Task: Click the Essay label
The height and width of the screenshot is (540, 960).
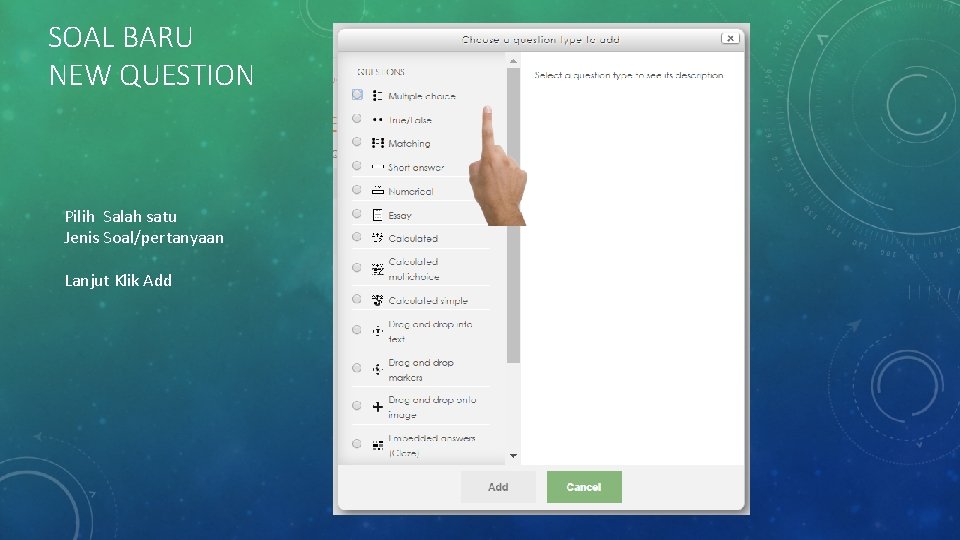Action: click(x=400, y=216)
